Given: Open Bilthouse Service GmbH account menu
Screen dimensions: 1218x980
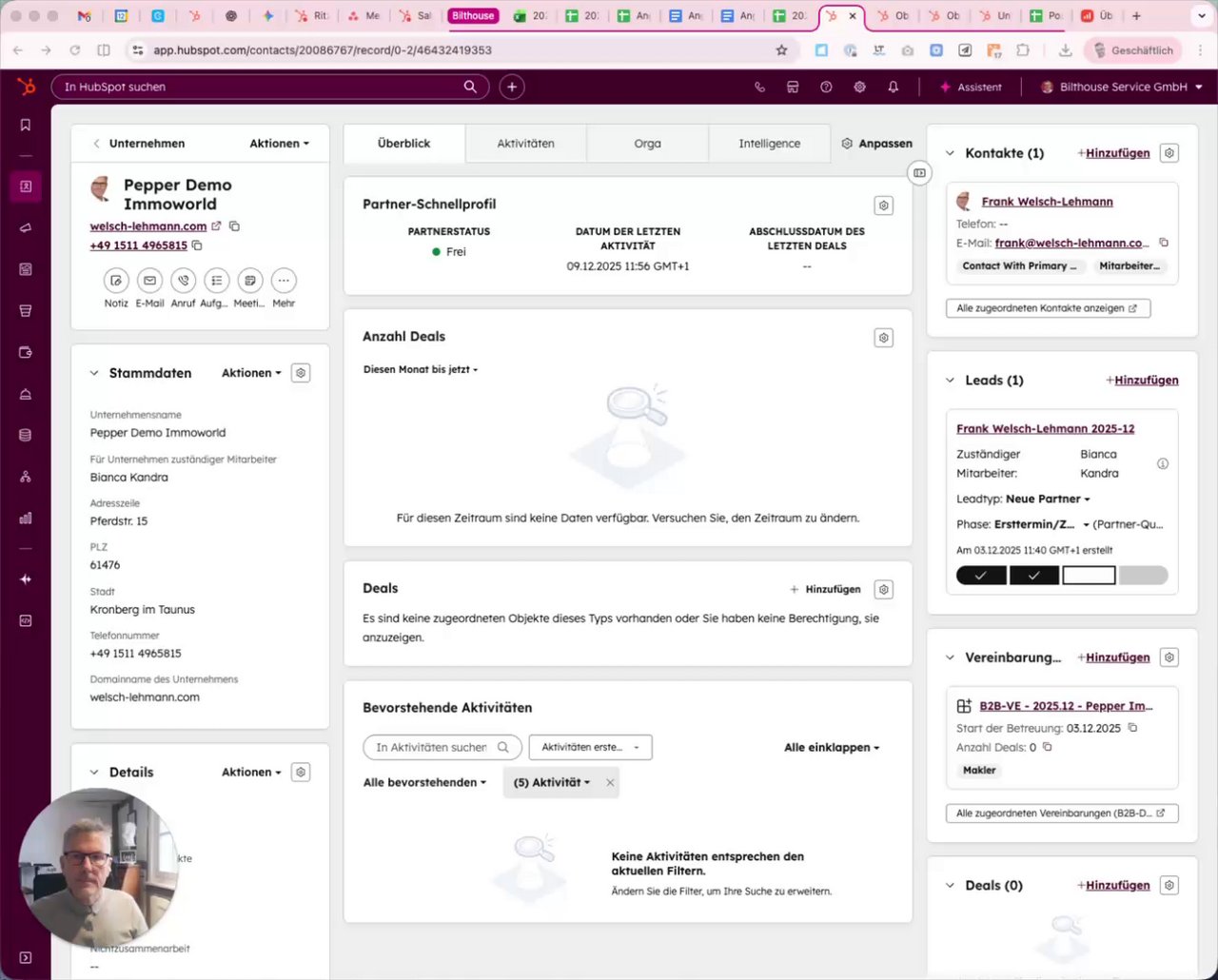Looking at the screenshot, I should pos(1122,87).
